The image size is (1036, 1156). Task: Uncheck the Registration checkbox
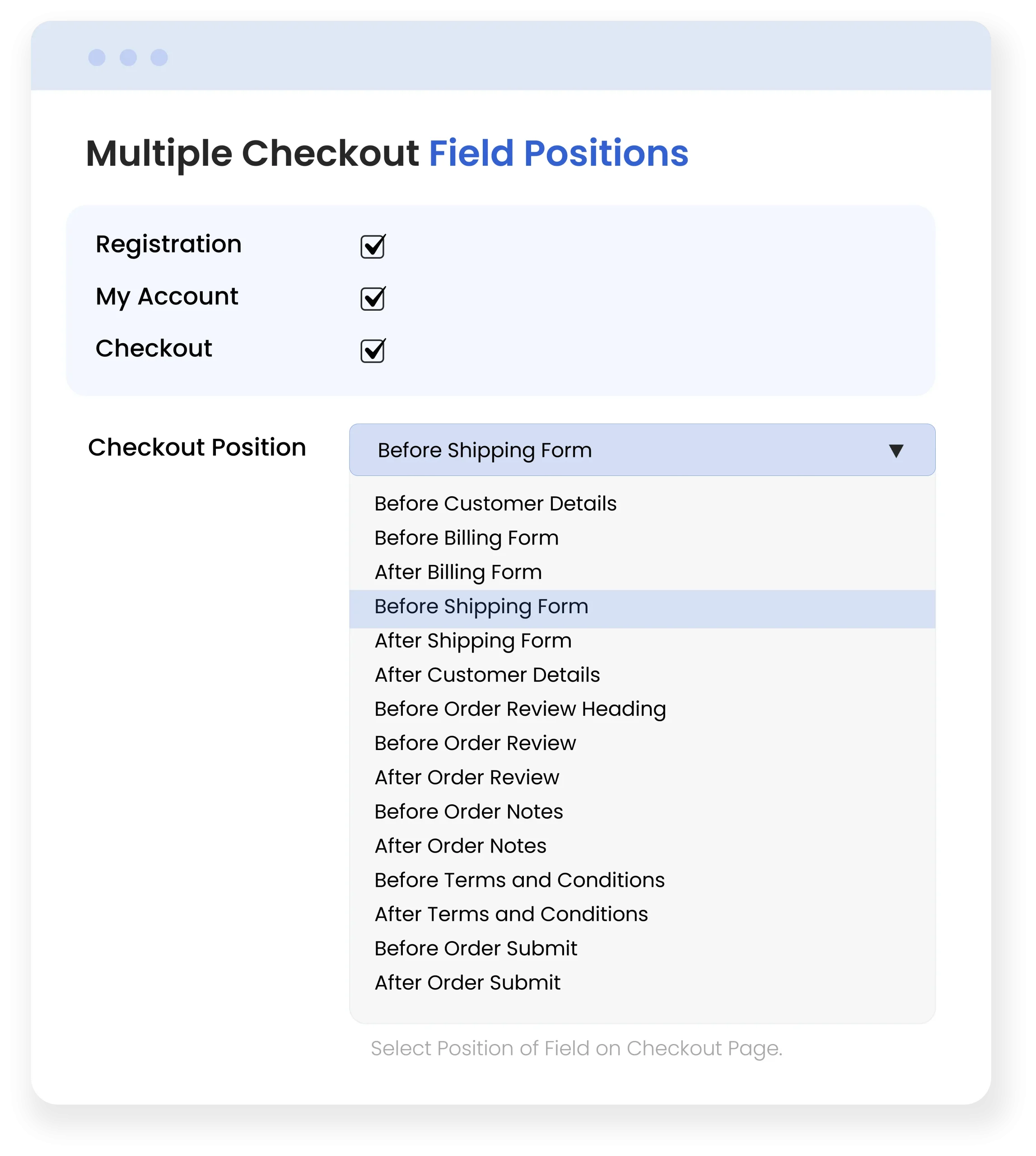(372, 247)
